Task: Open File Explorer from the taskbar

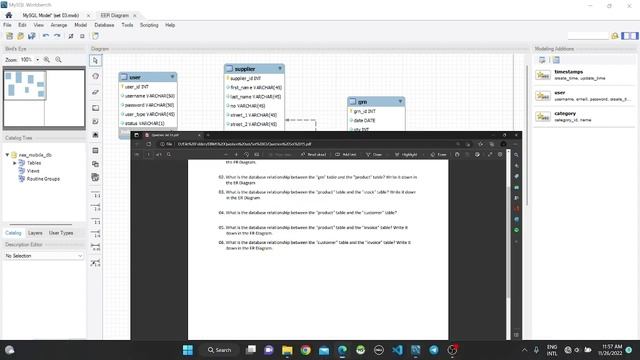Action: (287, 350)
